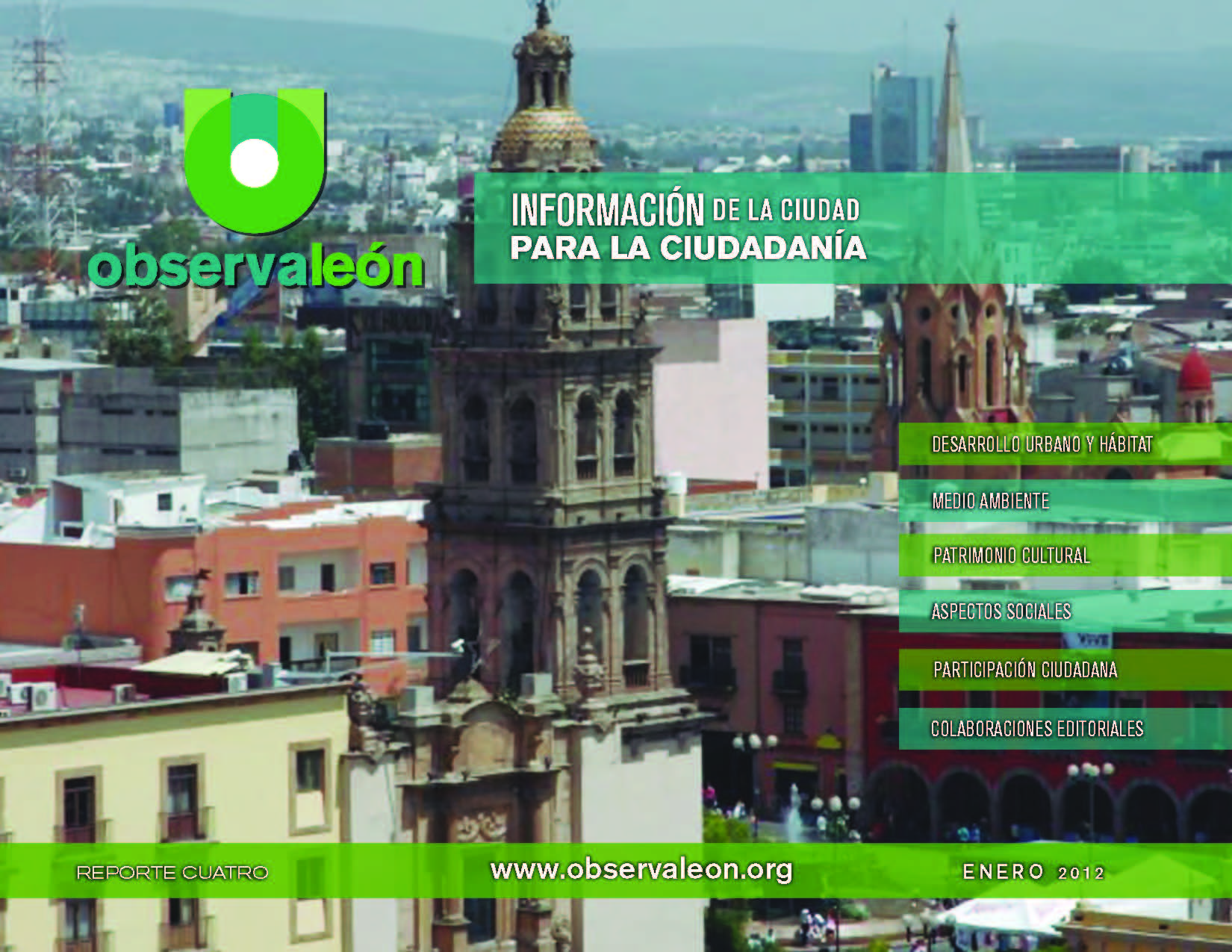The height and width of the screenshot is (952, 1232).
Task: Click the small red dome at right
Action: click(x=1194, y=371)
